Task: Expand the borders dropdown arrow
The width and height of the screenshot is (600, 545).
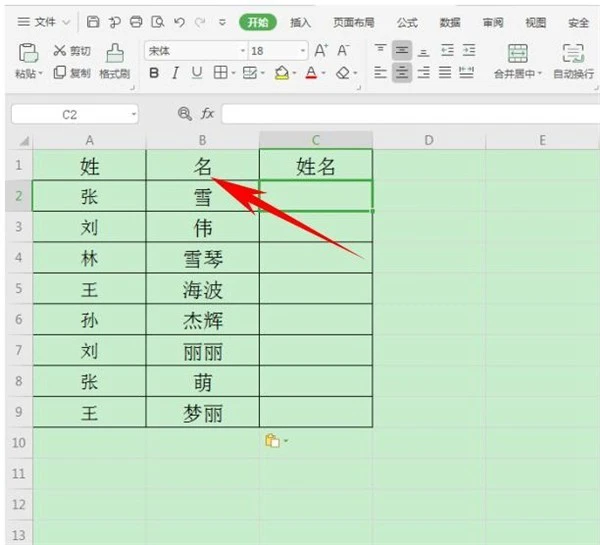Action: coord(233,73)
